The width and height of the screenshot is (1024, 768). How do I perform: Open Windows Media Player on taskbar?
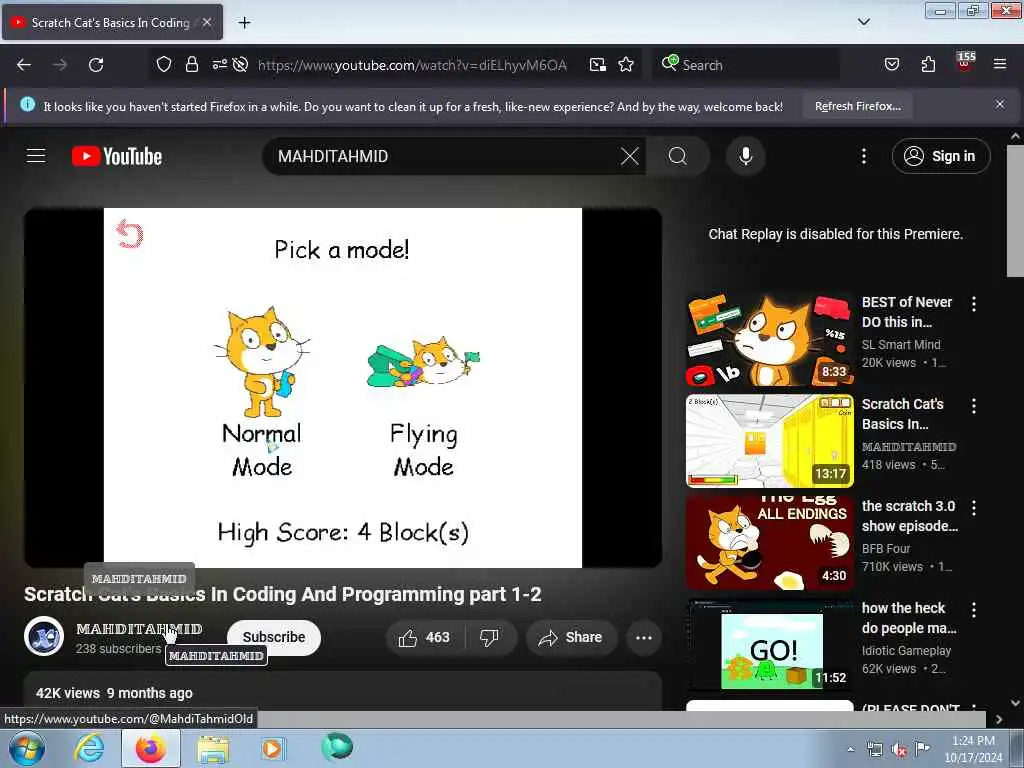tap(272, 748)
